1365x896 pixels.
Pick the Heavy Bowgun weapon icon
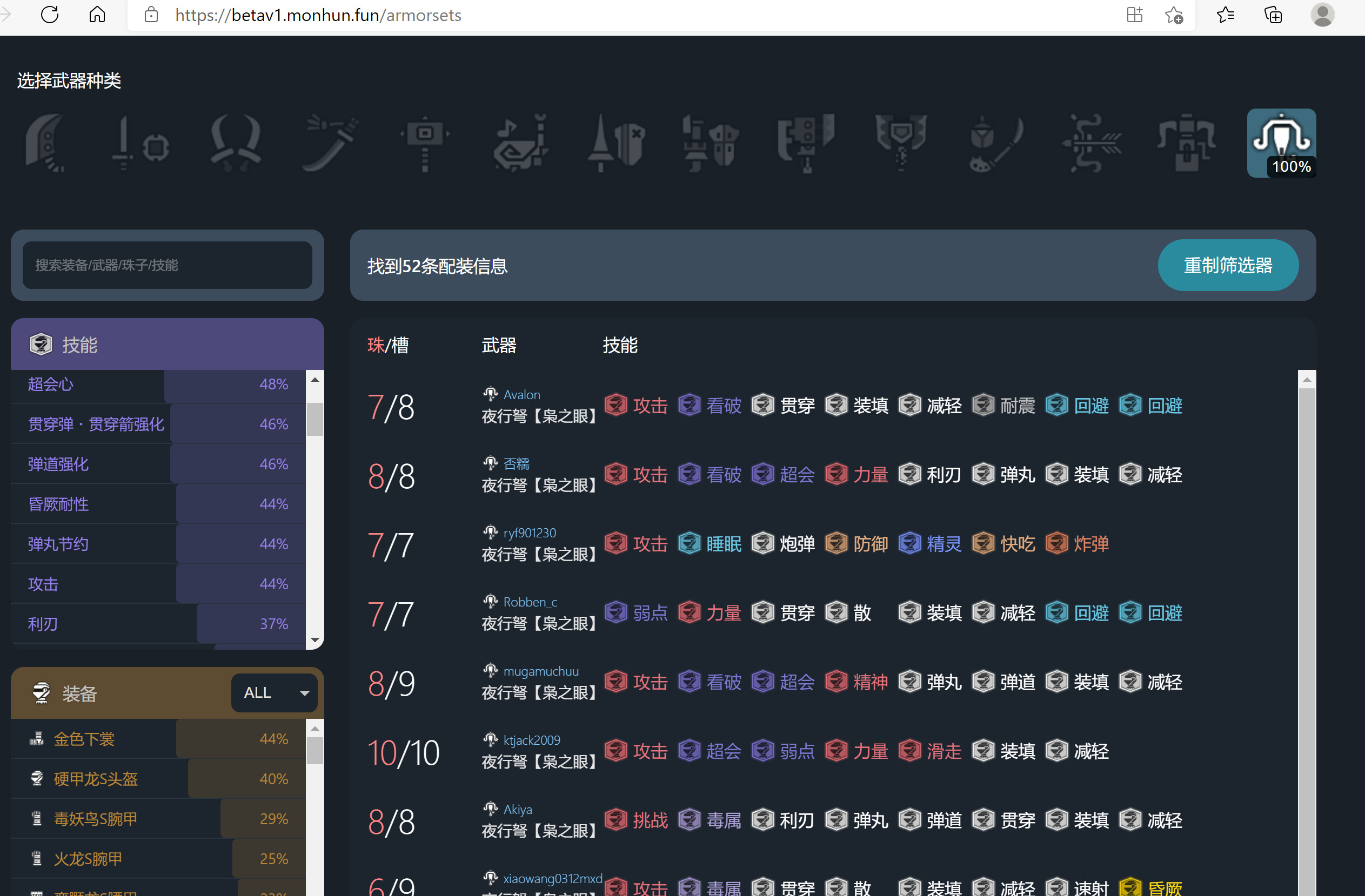1186,143
